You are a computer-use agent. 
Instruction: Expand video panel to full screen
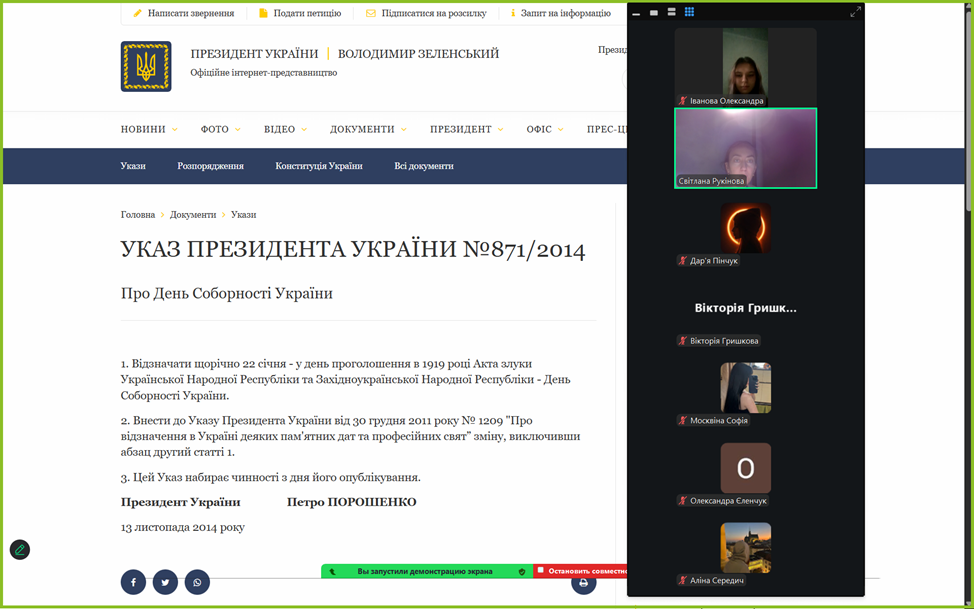click(855, 12)
